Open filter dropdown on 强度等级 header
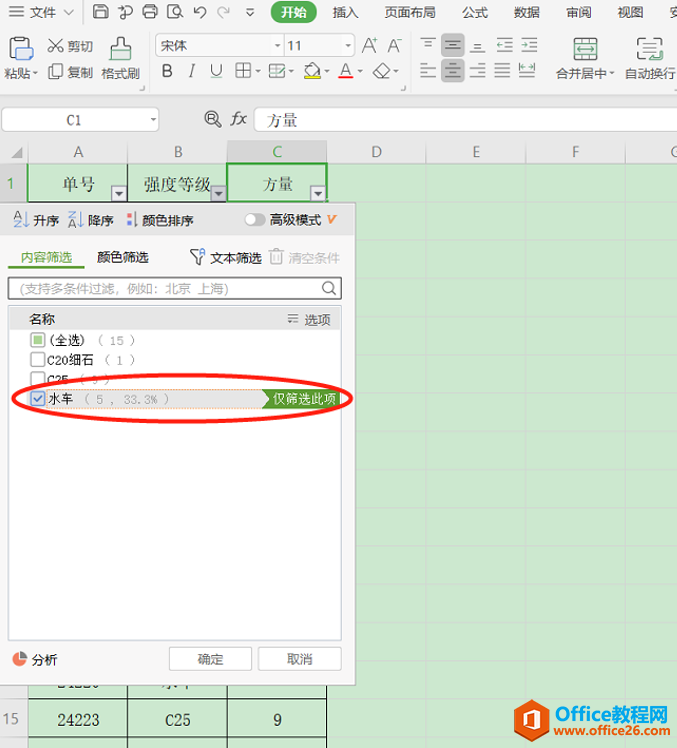 (218, 193)
